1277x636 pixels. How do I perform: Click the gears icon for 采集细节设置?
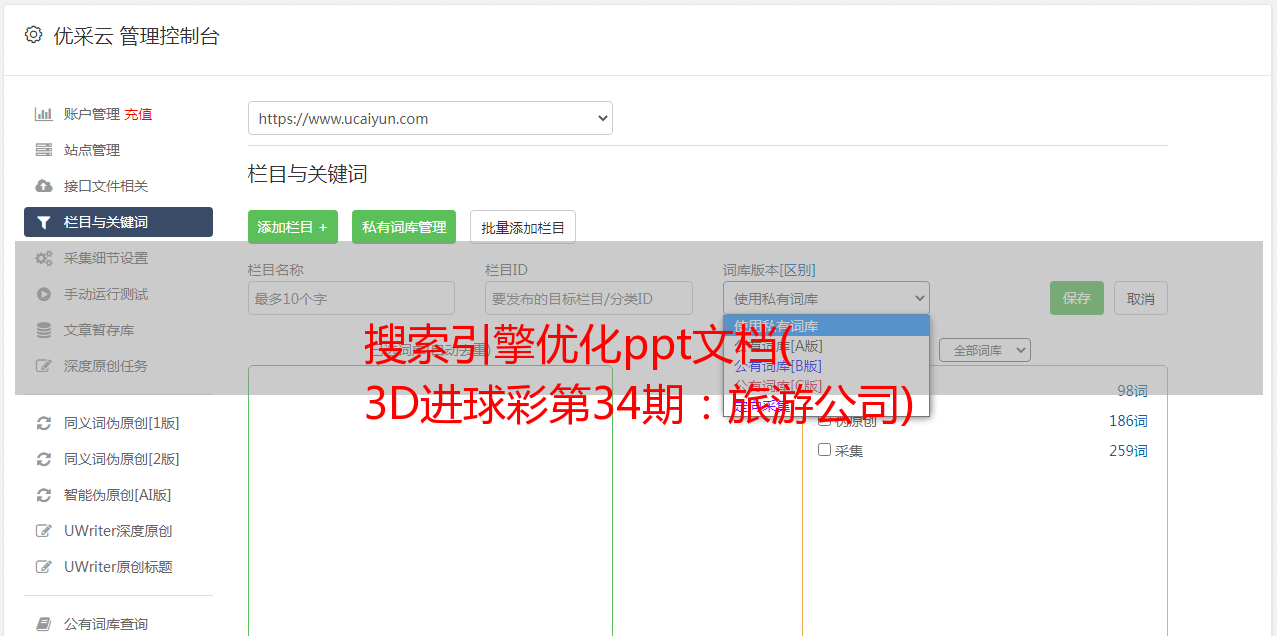[44, 258]
